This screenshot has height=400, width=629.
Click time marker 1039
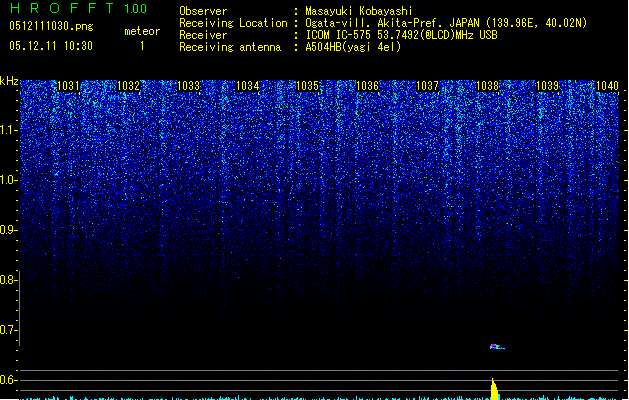pos(547,86)
